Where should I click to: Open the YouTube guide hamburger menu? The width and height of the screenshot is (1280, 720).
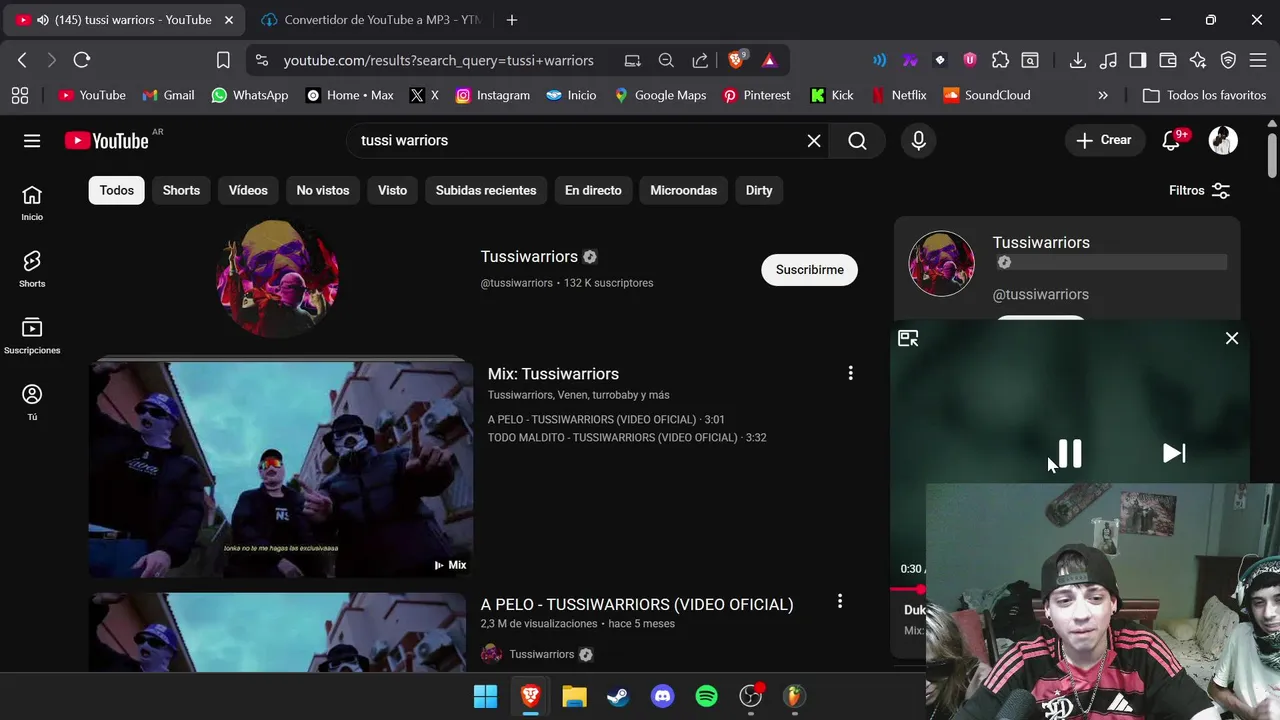point(32,141)
